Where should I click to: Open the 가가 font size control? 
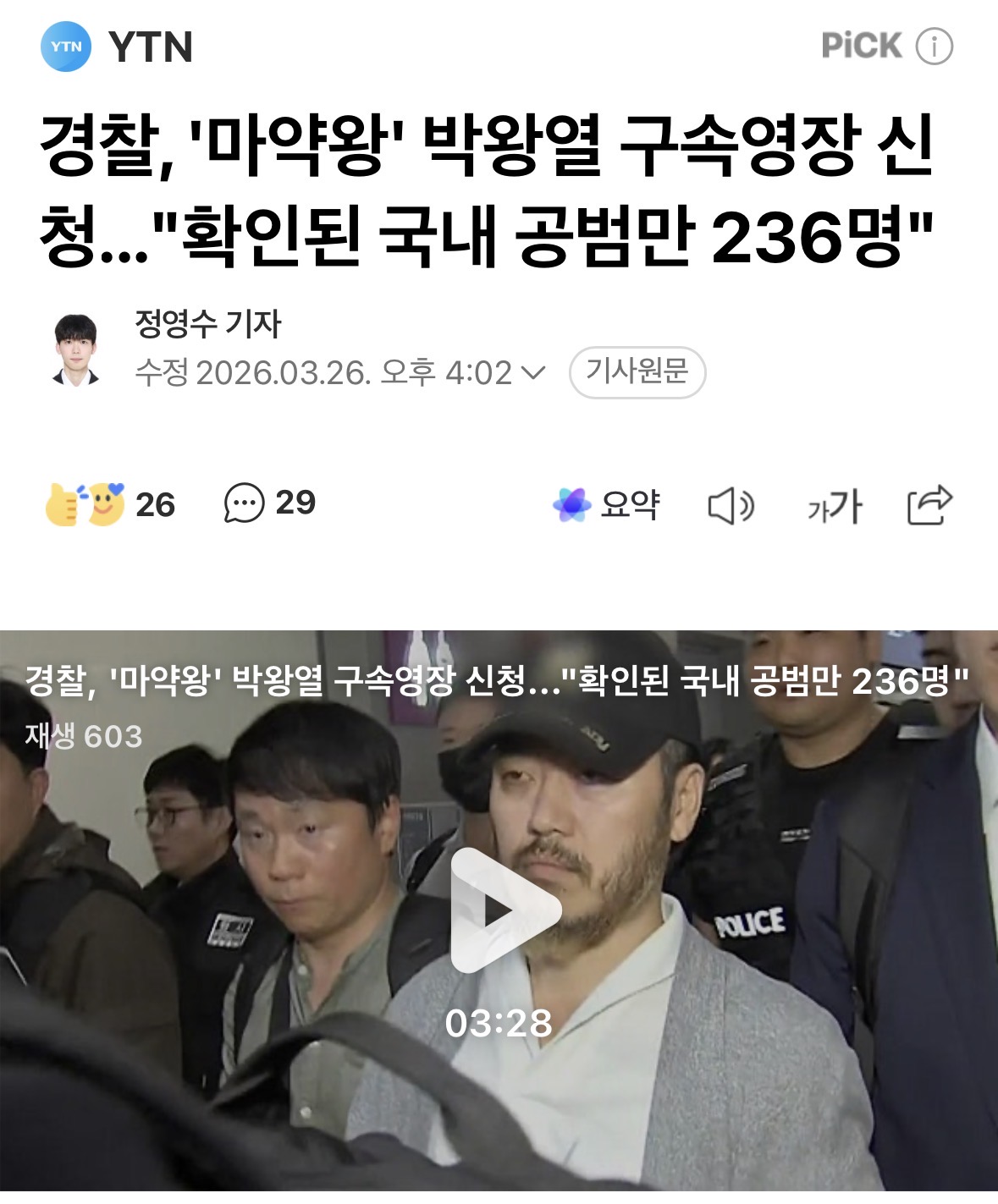[x=834, y=506]
